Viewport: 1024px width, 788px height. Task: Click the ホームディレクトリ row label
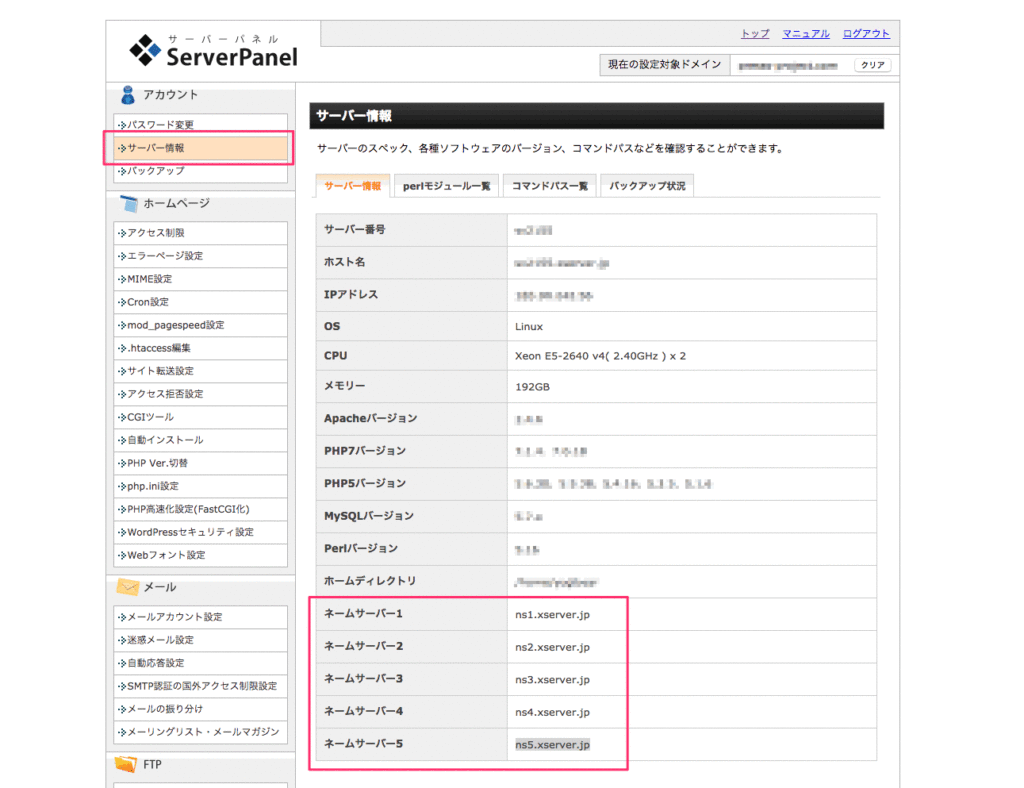(x=370, y=581)
